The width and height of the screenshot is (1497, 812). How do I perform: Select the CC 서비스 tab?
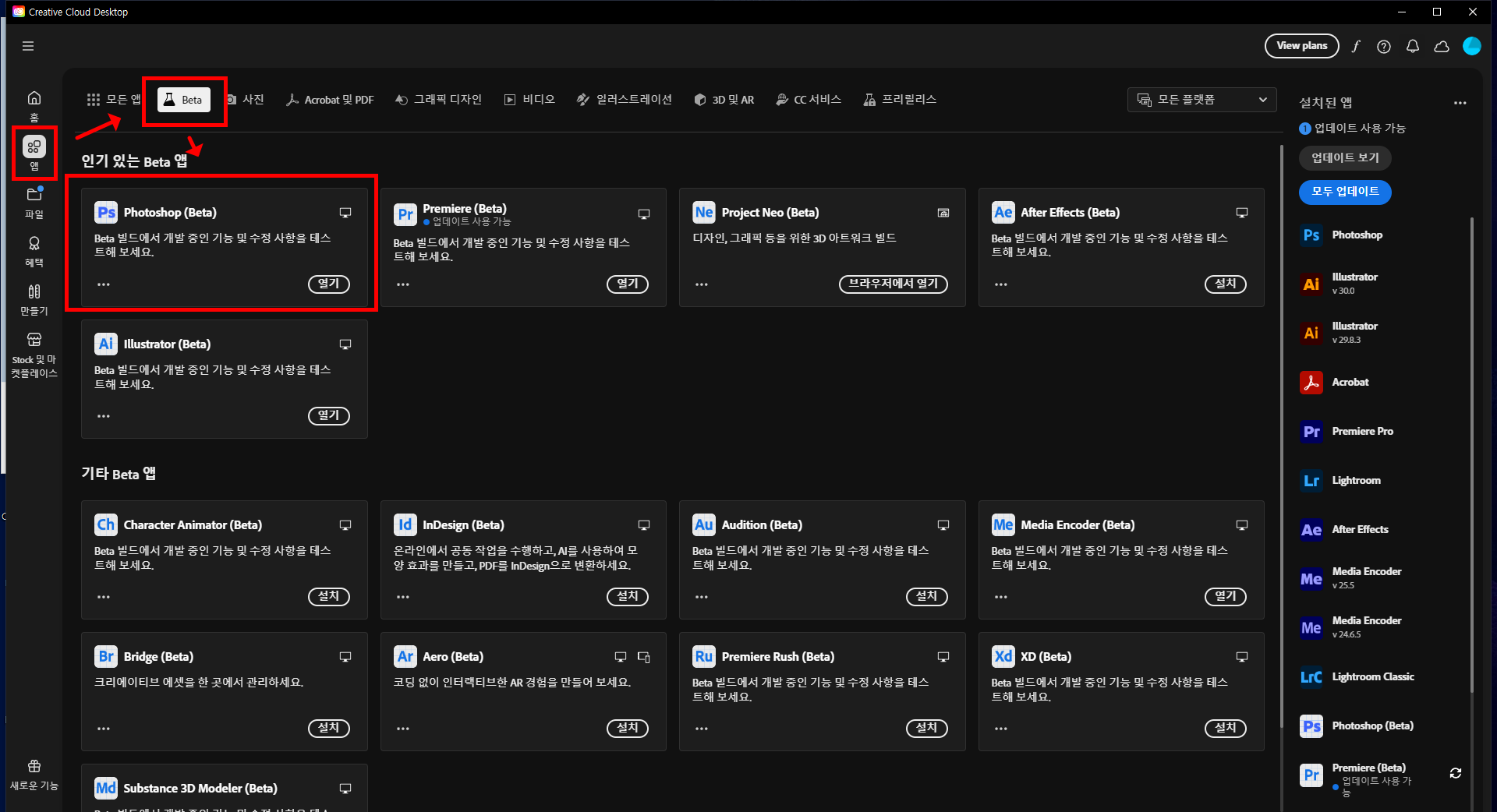809,100
